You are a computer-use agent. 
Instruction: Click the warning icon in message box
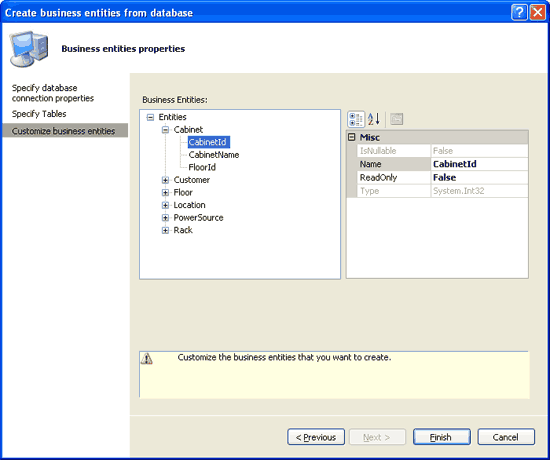(147, 359)
